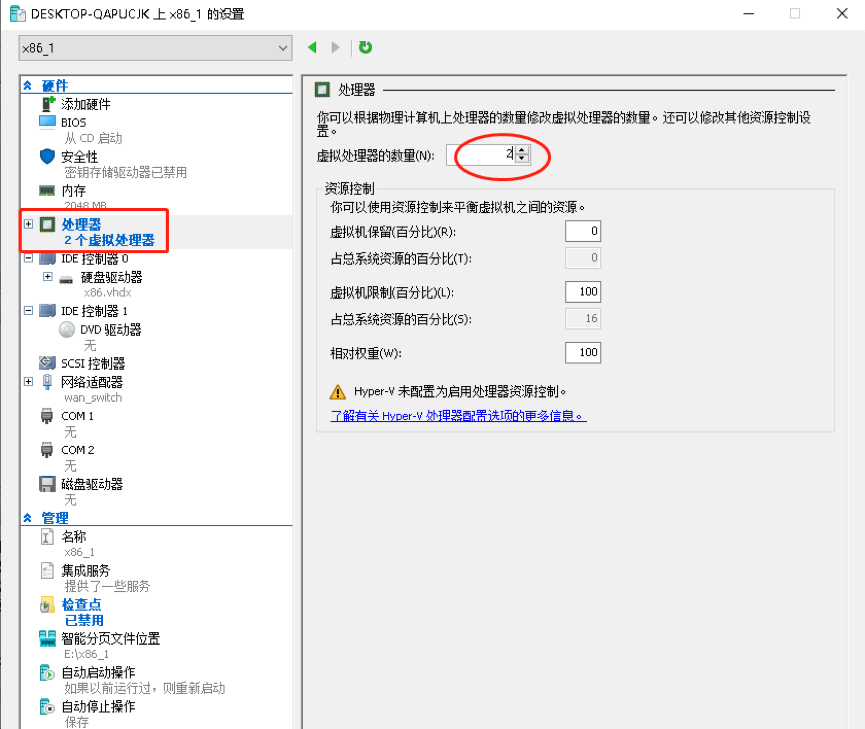Open the 检查点 settings page
The width and height of the screenshot is (865, 729).
(x=82, y=604)
